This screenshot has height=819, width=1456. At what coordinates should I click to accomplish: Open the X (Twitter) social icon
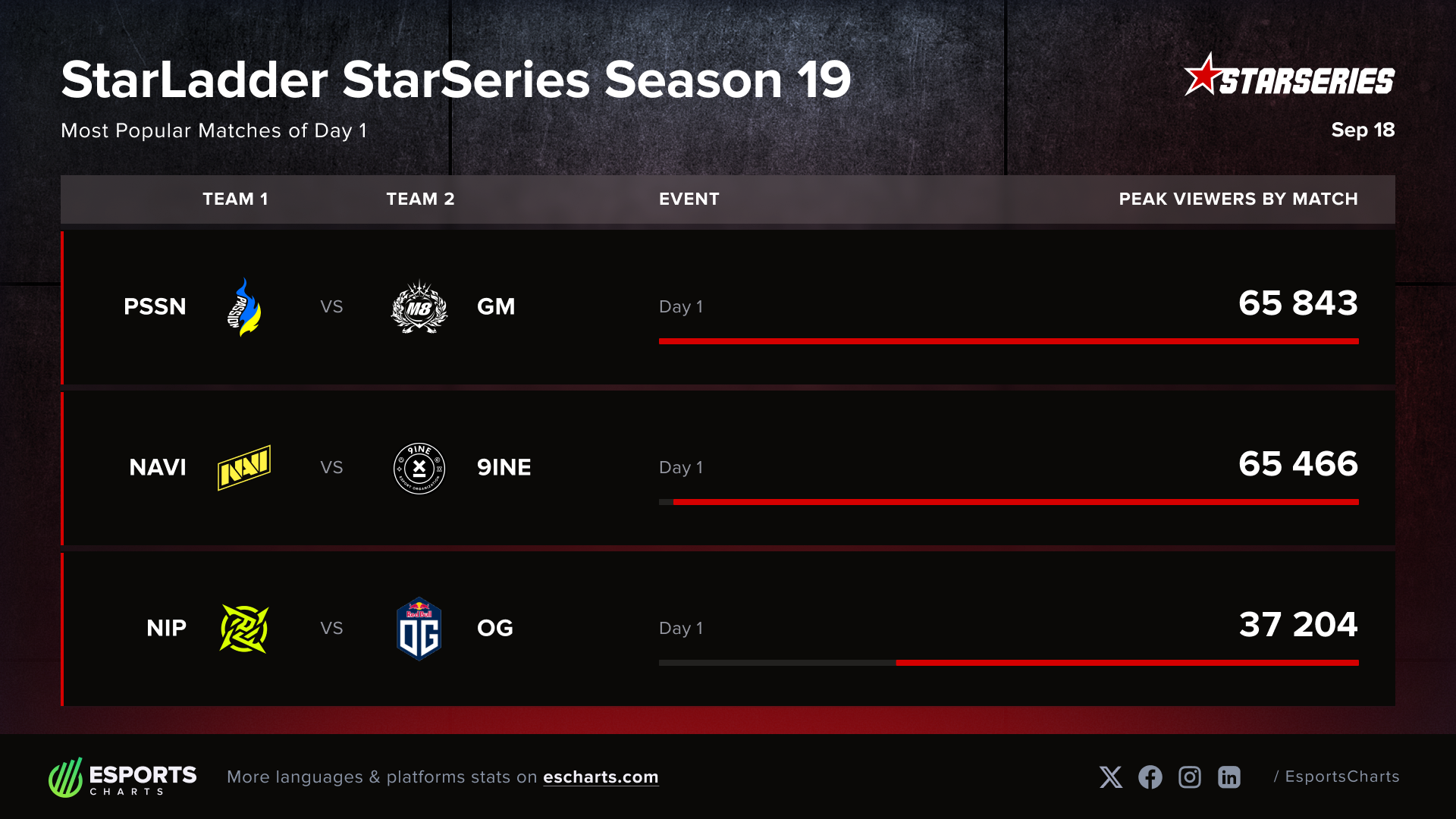1111,777
